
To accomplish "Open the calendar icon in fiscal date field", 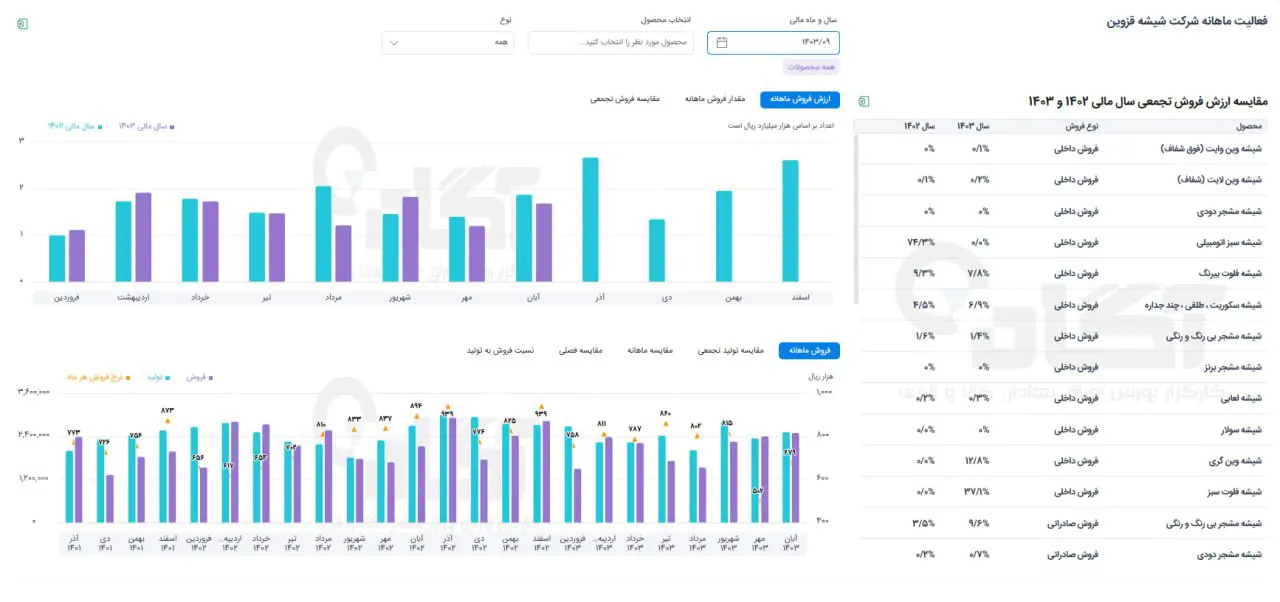I will [x=722, y=42].
